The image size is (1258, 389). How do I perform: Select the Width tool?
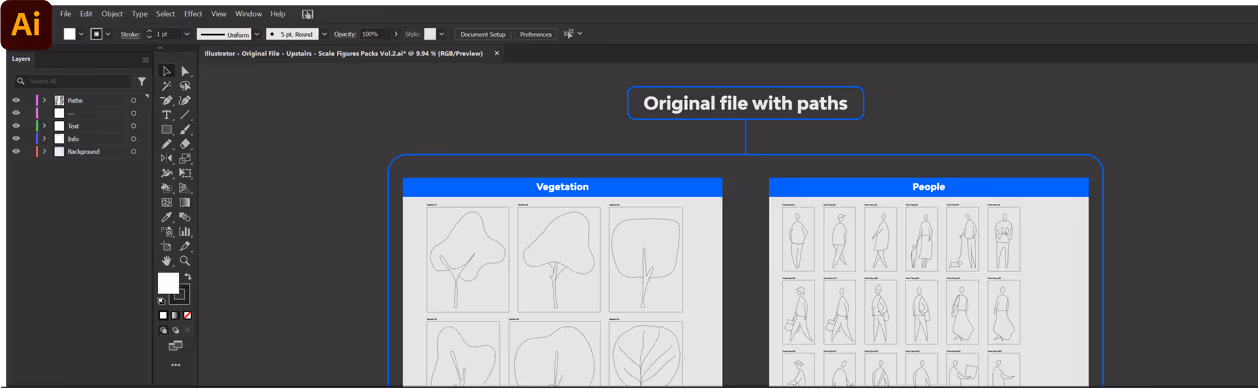point(167,173)
